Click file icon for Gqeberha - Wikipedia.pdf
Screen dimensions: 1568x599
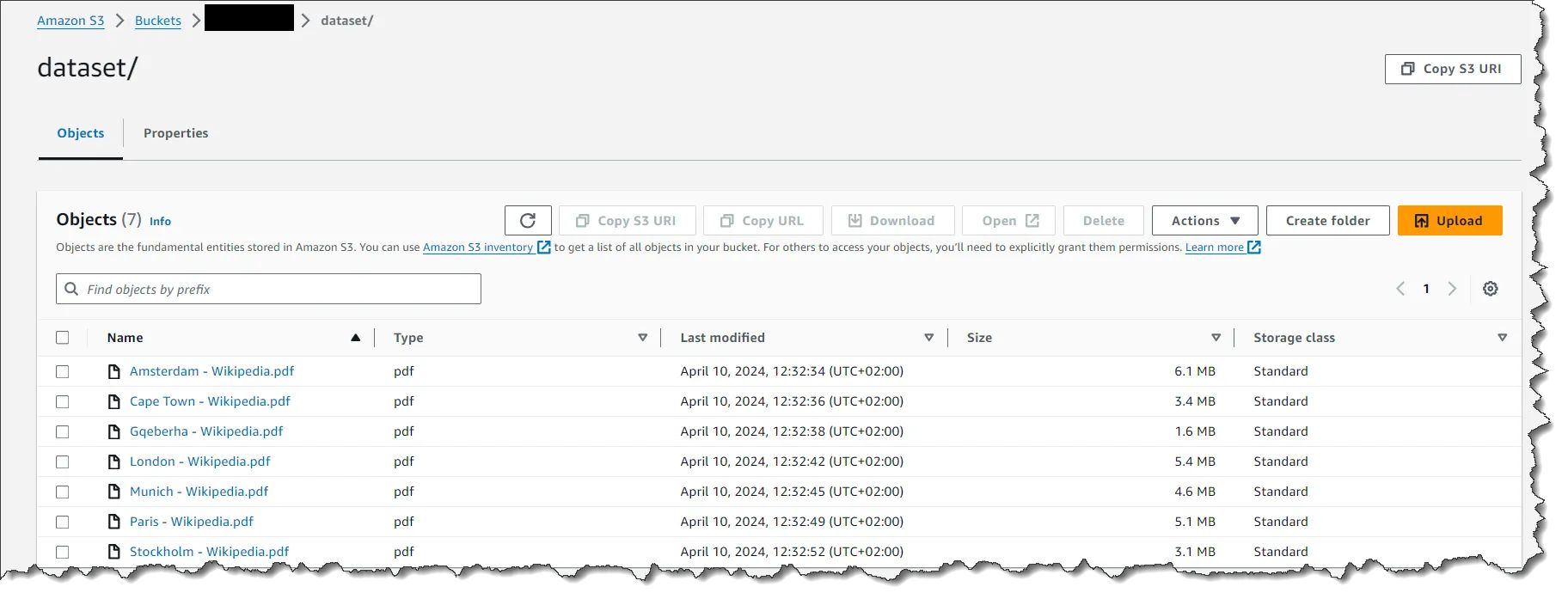(113, 431)
